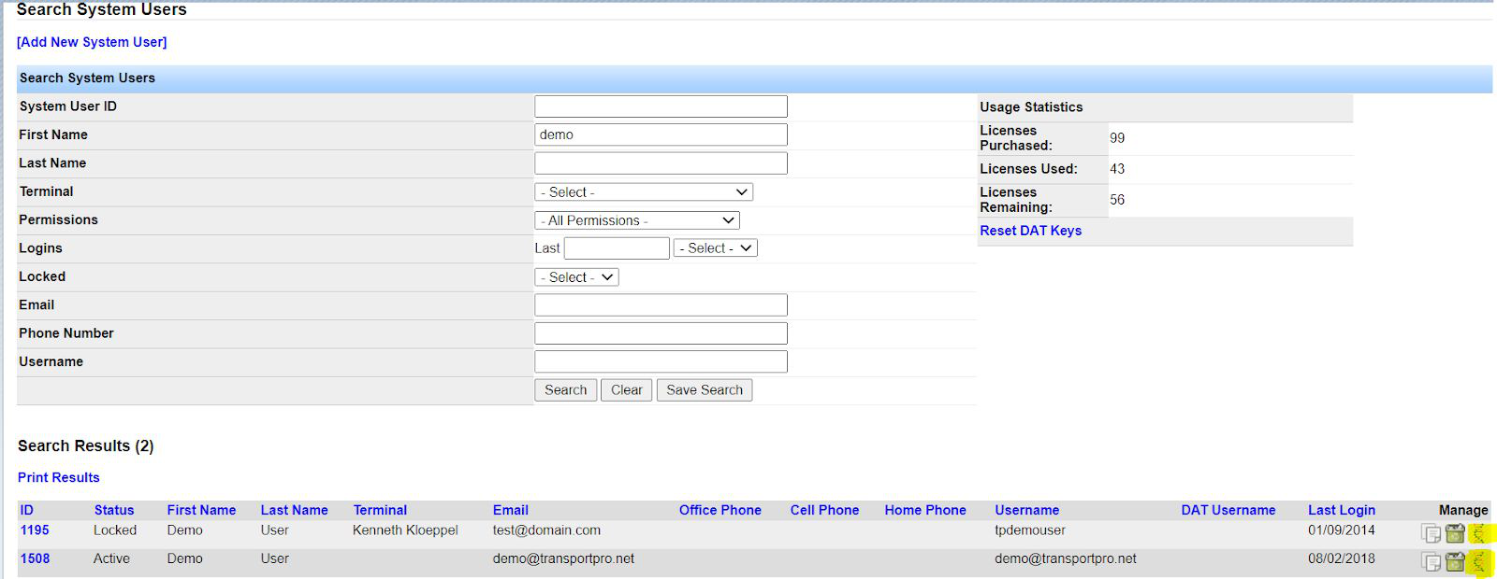Click highlighted graph icon for user 1195

click(x=1478, y=534)
